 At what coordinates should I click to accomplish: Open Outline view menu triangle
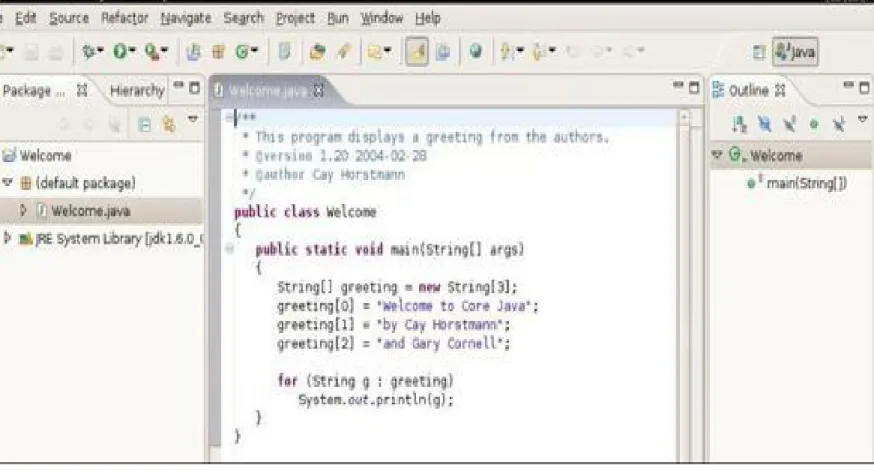[x=862, y=119]
